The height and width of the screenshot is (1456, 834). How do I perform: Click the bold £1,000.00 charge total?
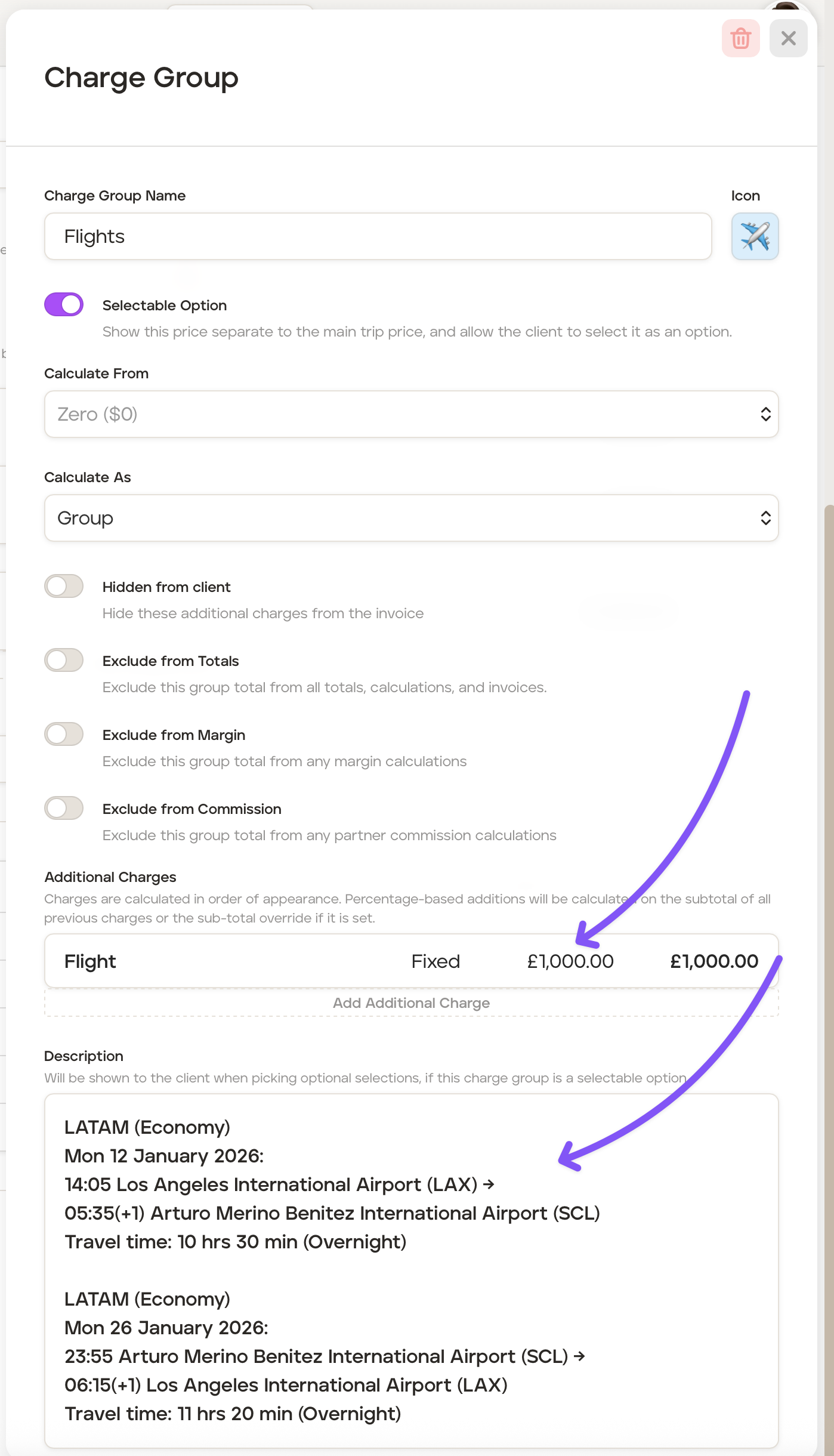coord(714,961)
